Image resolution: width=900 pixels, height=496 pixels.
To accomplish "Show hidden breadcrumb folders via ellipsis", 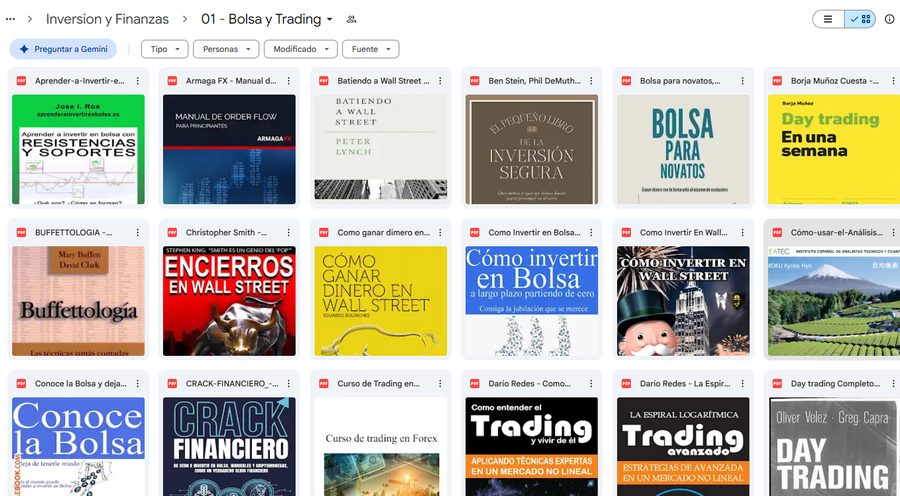I will click(10, 19).
